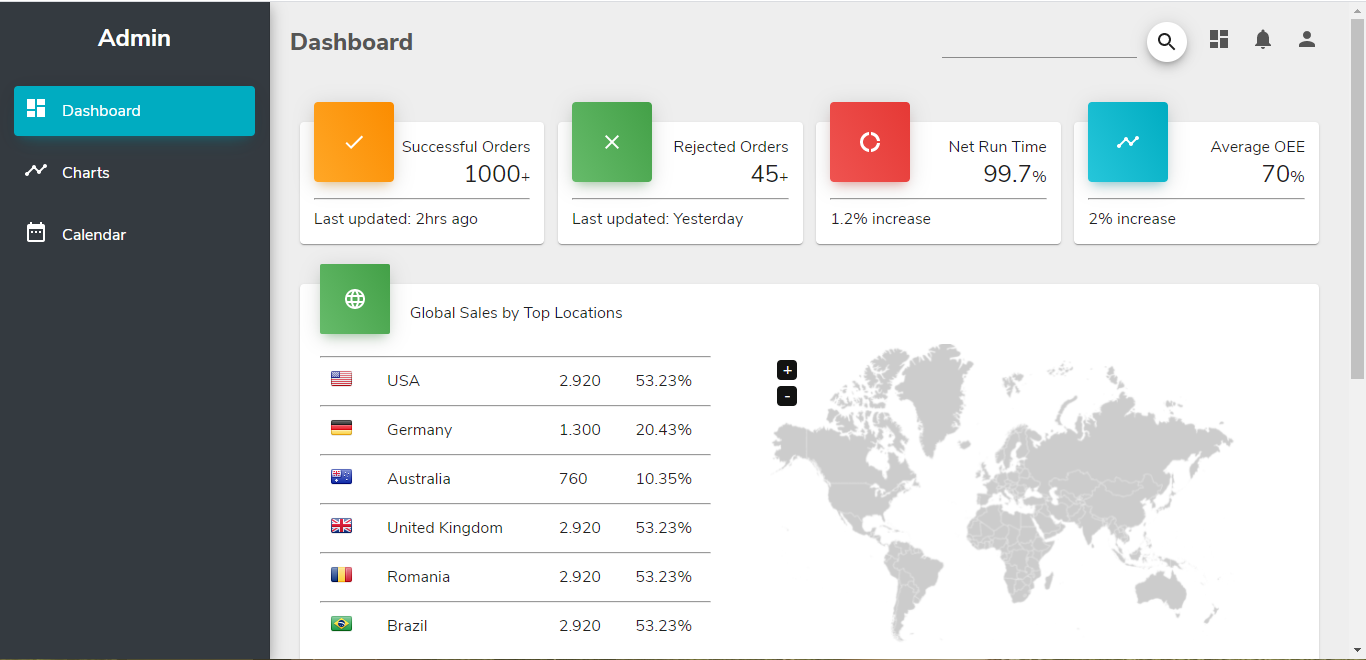Click the Germany flag icon
This screenshot has height=660, width=1366.
[x=341, y=428]
